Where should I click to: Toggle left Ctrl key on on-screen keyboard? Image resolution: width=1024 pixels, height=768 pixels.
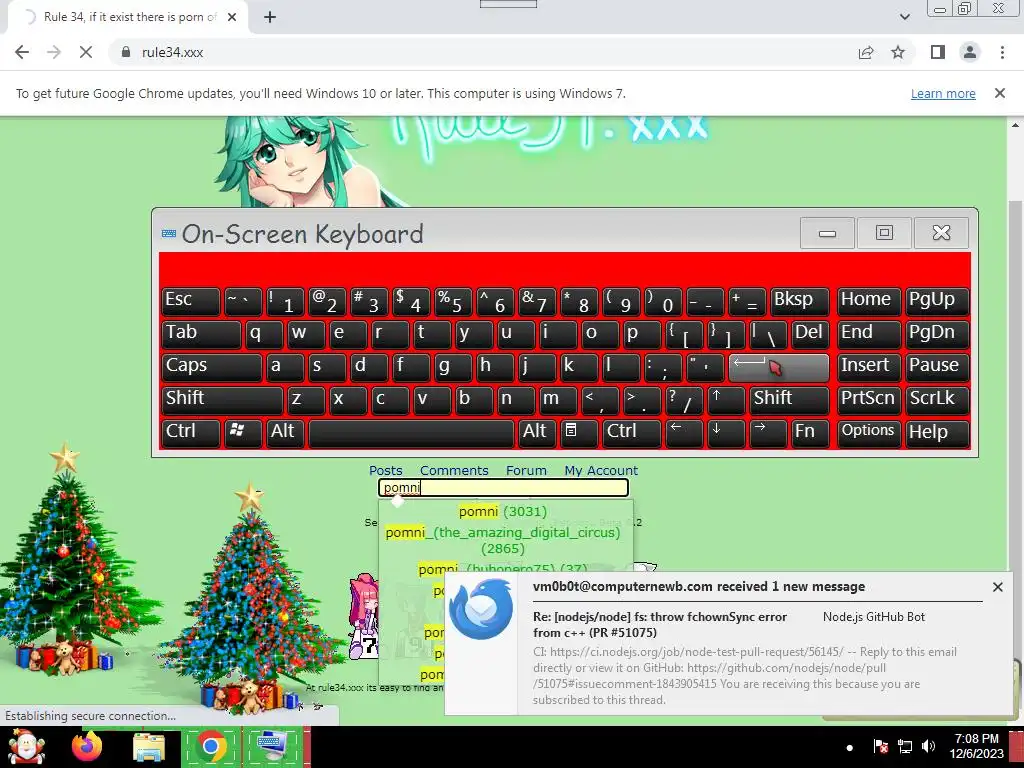point(191,432)
